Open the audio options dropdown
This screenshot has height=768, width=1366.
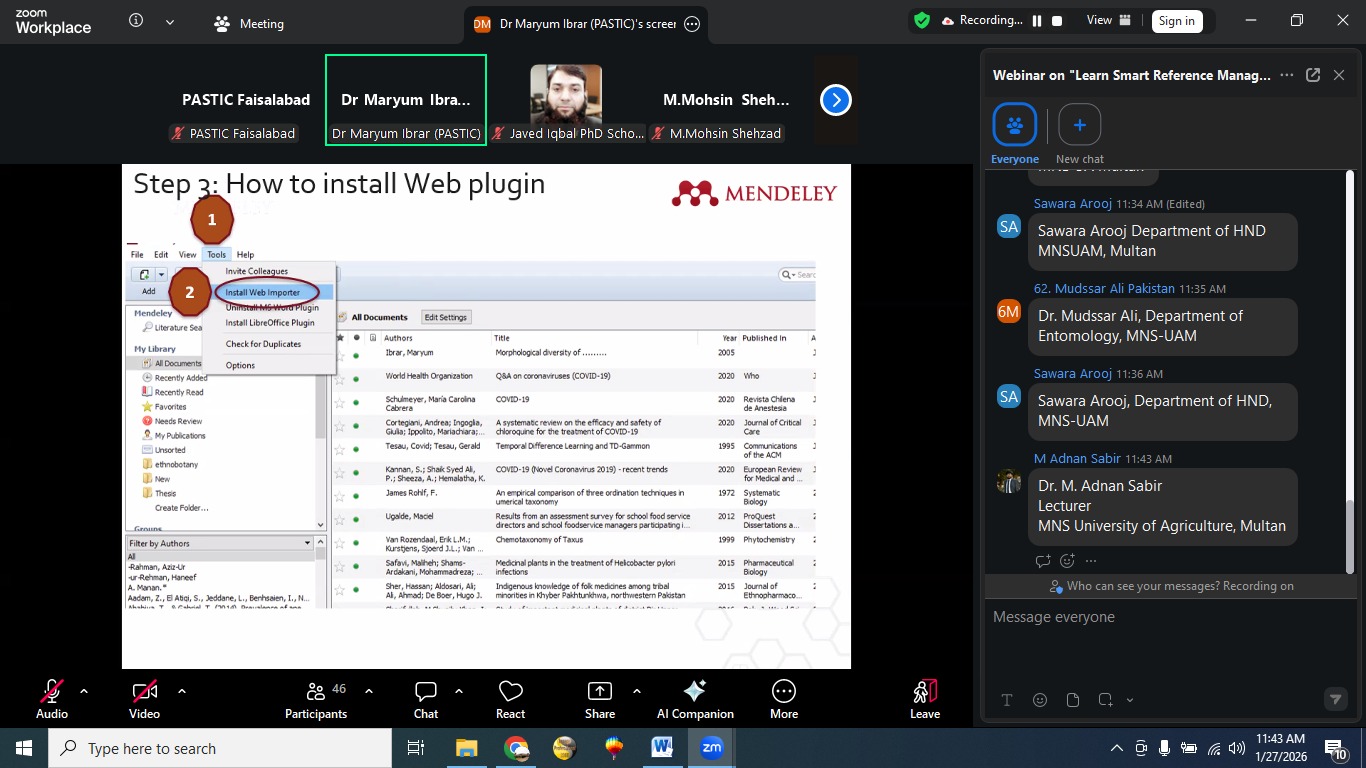[83, 689]
